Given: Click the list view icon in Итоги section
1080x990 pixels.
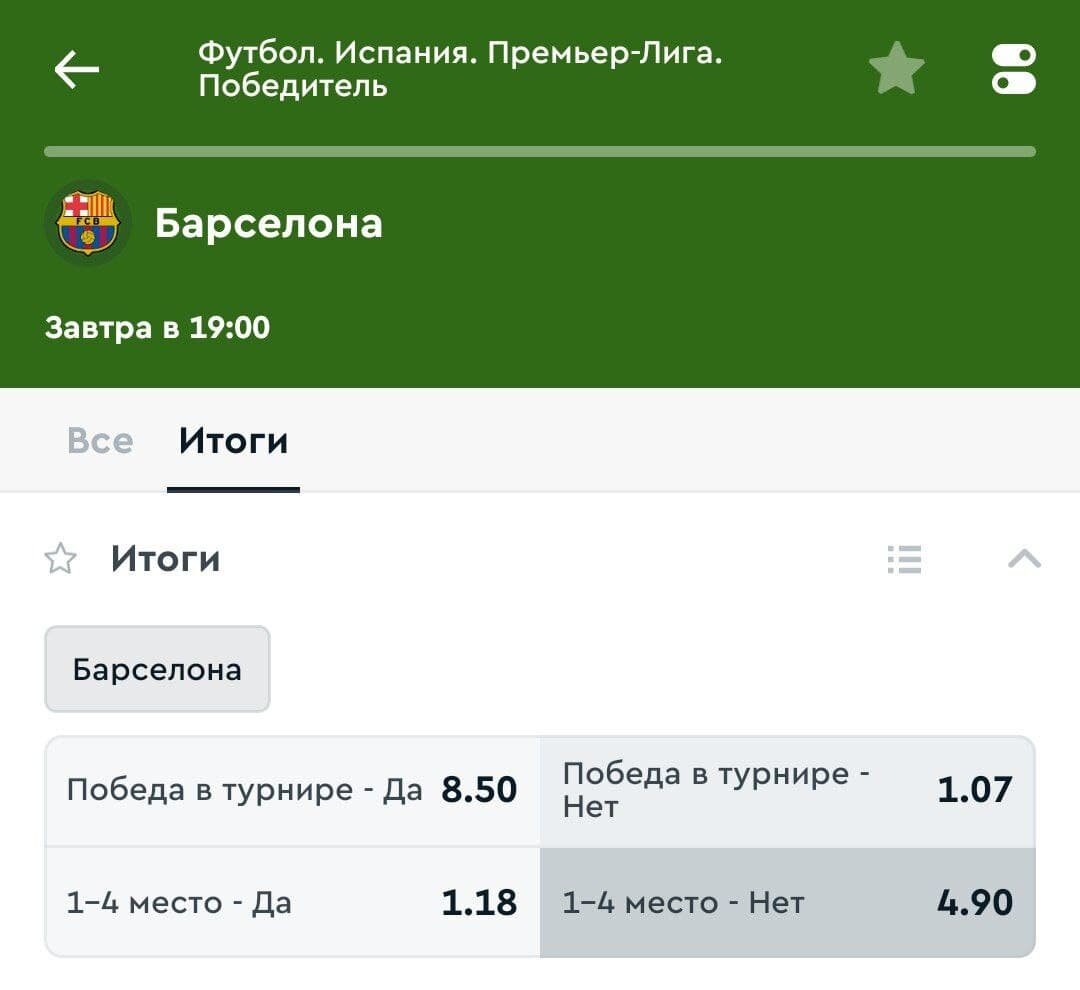Looking at the screenshot, I should tap(904, 559).
